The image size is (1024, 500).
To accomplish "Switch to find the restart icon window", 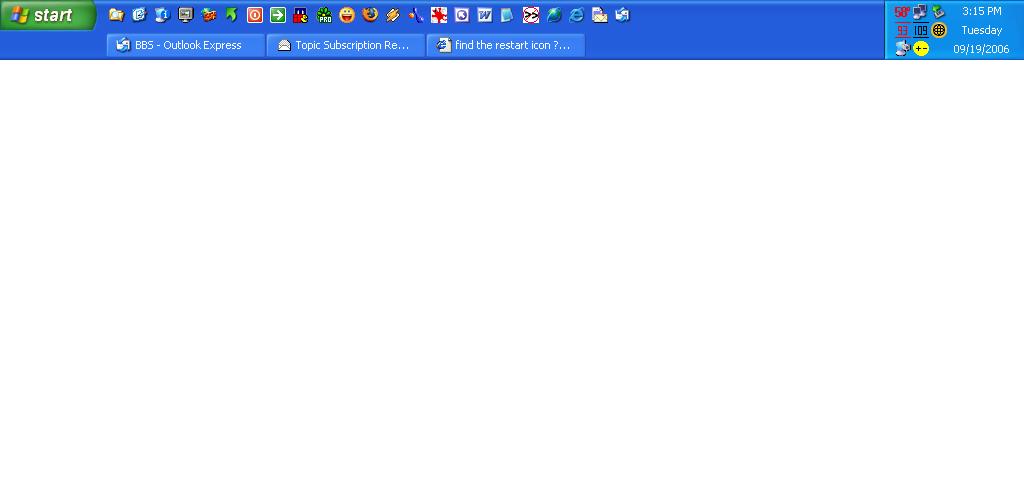I will (505, 45).
